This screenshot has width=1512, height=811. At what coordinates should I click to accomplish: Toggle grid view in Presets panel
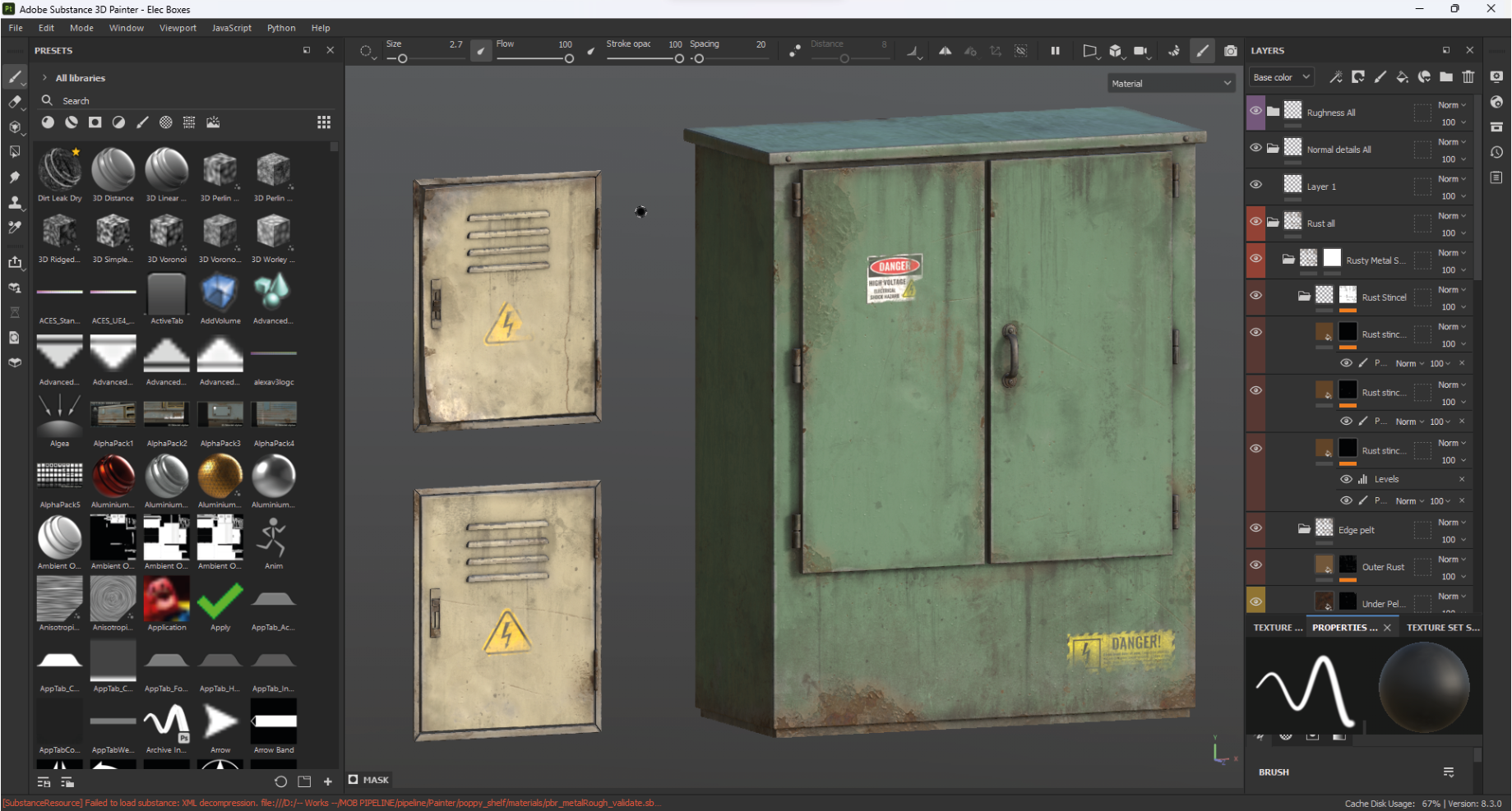point(324,122)
